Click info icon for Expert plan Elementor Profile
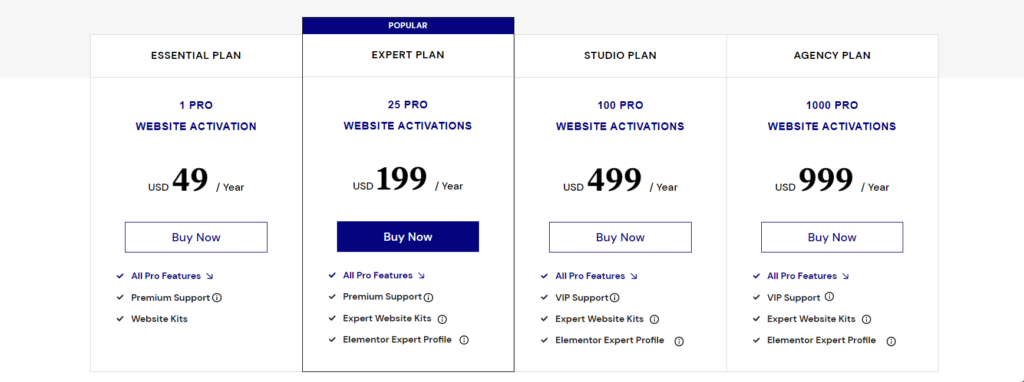The height and width of the screenshot is (382, 1024). pos(464,340)
